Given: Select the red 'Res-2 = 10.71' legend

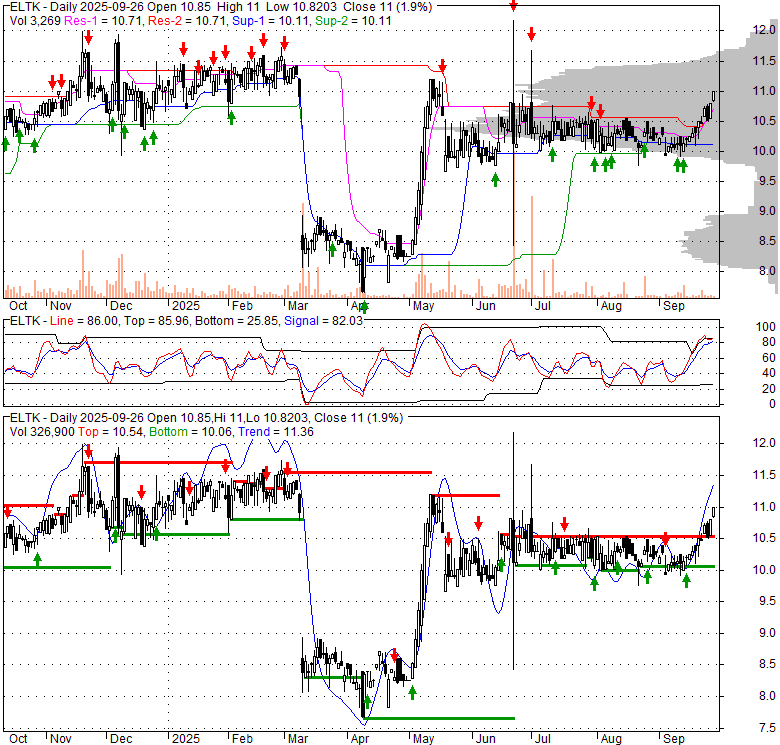Looking at the screenshot, I should pyautogui.click(x=188, y=21).
